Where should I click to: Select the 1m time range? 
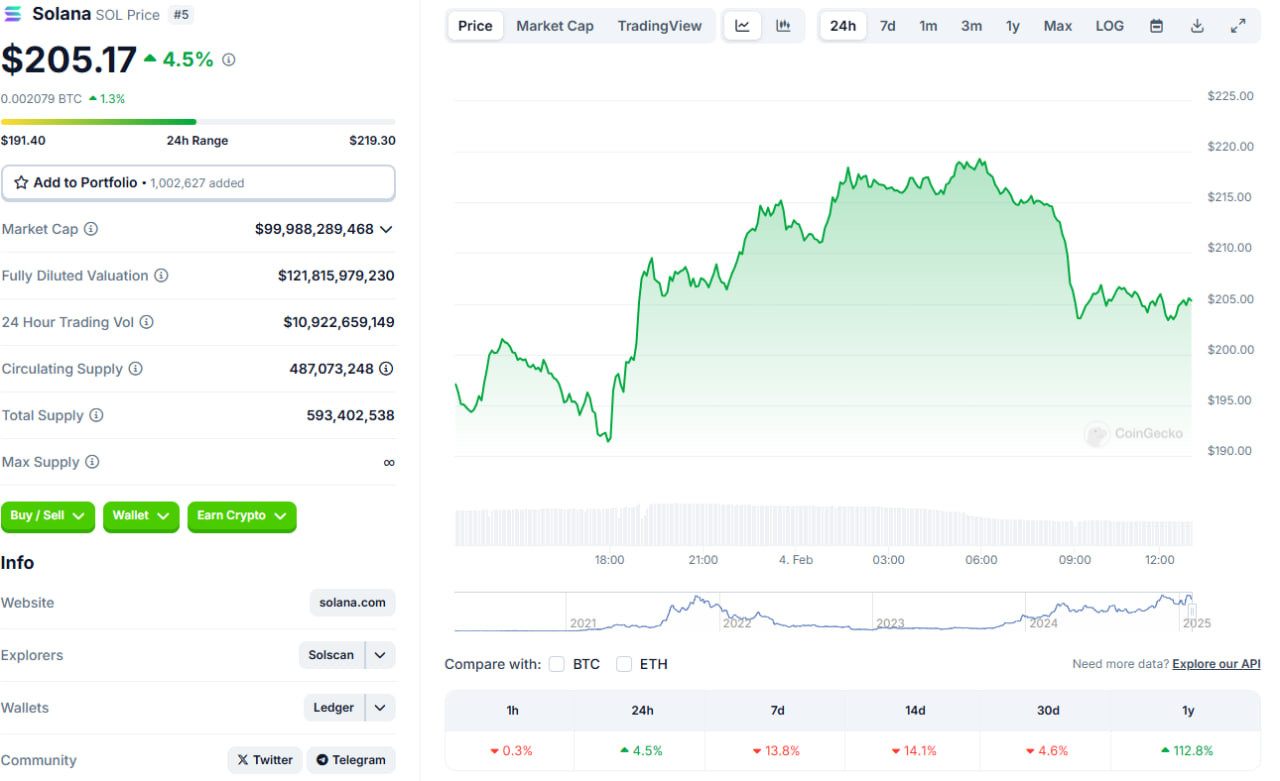pos(929,26)
